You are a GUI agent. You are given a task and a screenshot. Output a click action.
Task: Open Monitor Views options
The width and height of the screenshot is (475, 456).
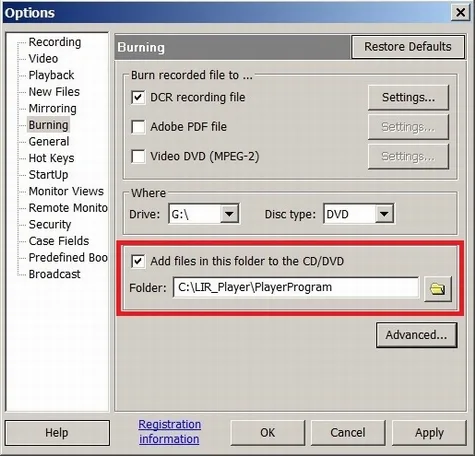tap(66, 191)
